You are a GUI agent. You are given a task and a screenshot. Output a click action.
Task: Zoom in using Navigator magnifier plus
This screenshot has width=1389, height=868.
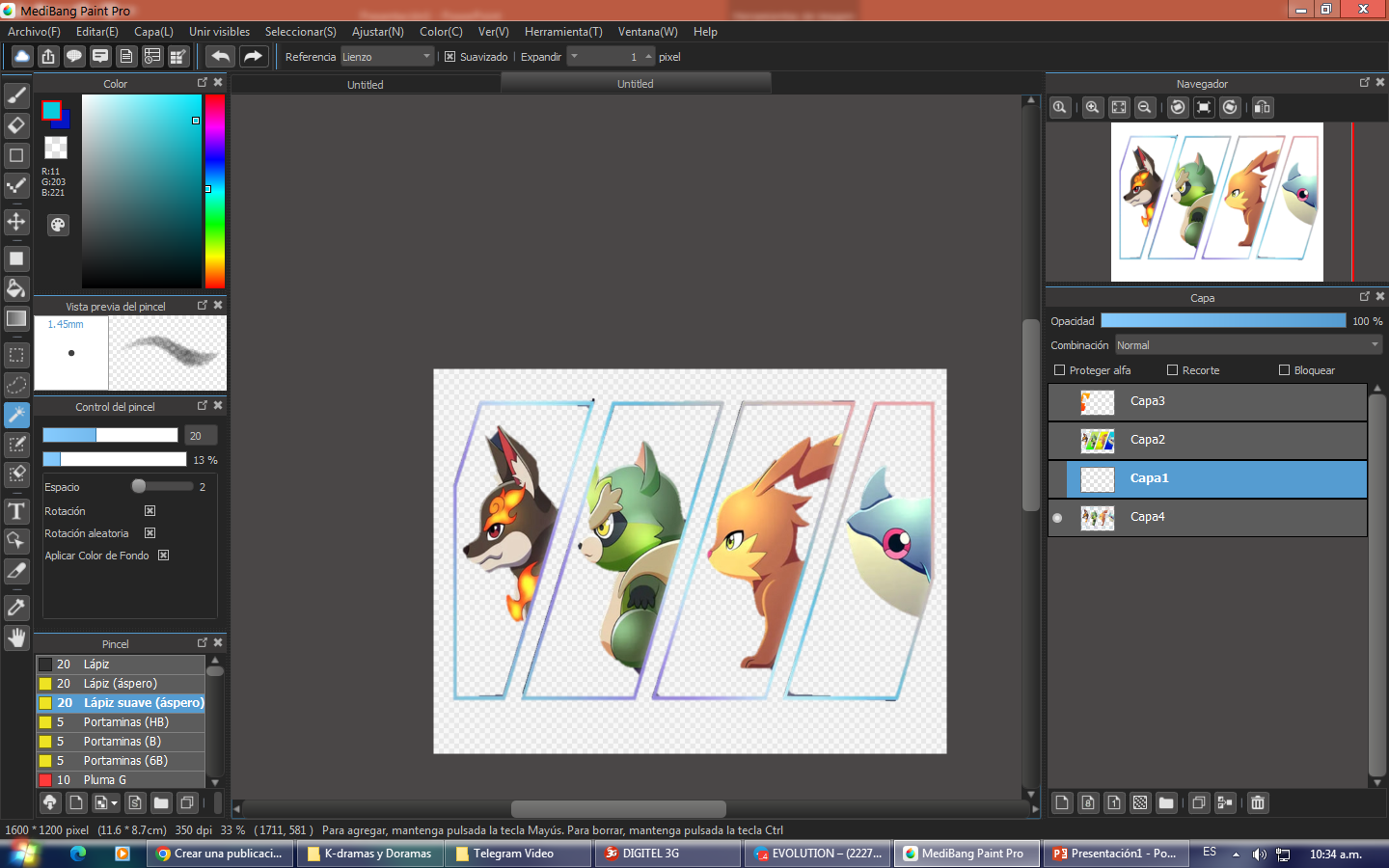pyautogui.click(x=1092, y=107)
